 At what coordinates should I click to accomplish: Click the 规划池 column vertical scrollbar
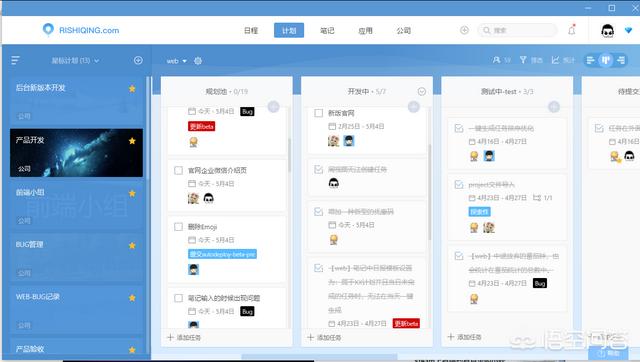(x=289, y=155)
